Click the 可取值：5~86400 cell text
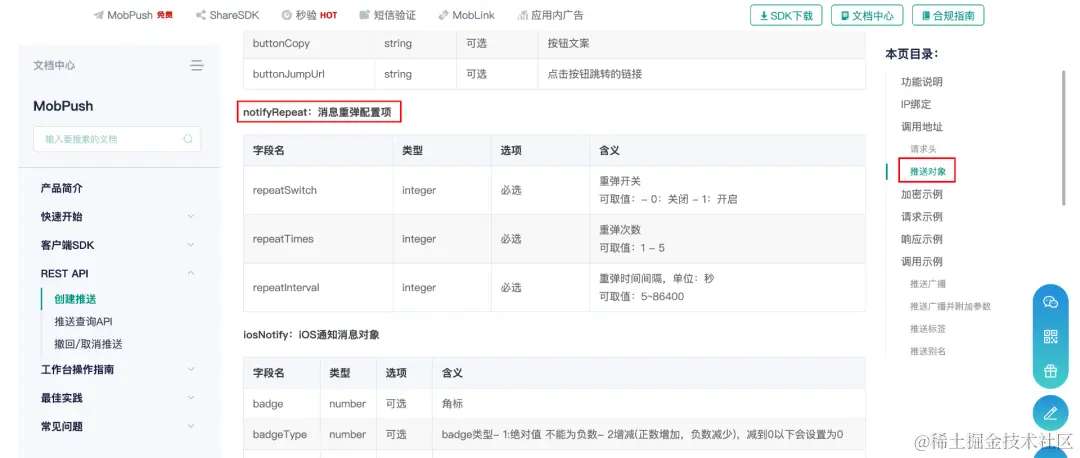This screenshot has width=1080, height=458. tap(642, 296)
